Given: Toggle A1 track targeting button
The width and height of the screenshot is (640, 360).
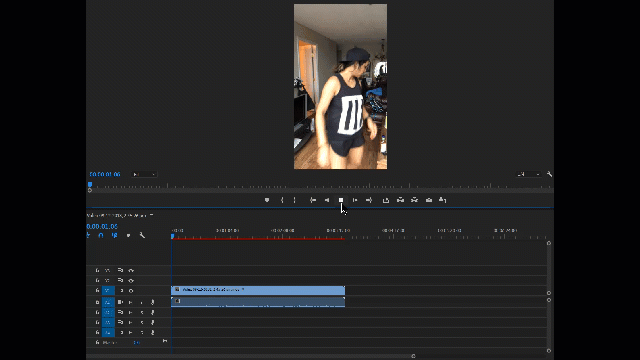Looking at the screenshot, I should 108,302.
